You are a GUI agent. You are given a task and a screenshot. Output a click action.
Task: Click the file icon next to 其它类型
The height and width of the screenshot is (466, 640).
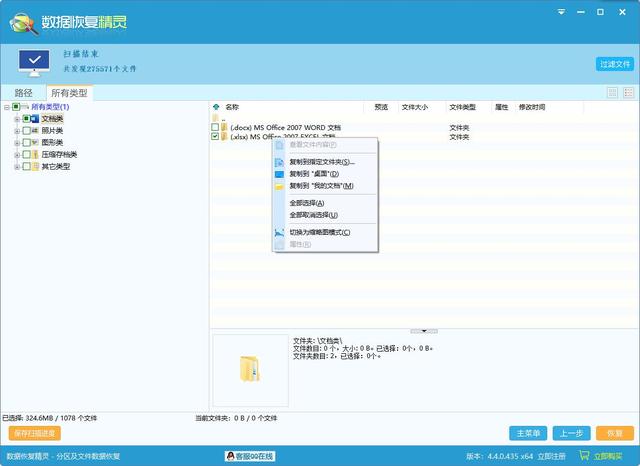(x=35, y=166)
